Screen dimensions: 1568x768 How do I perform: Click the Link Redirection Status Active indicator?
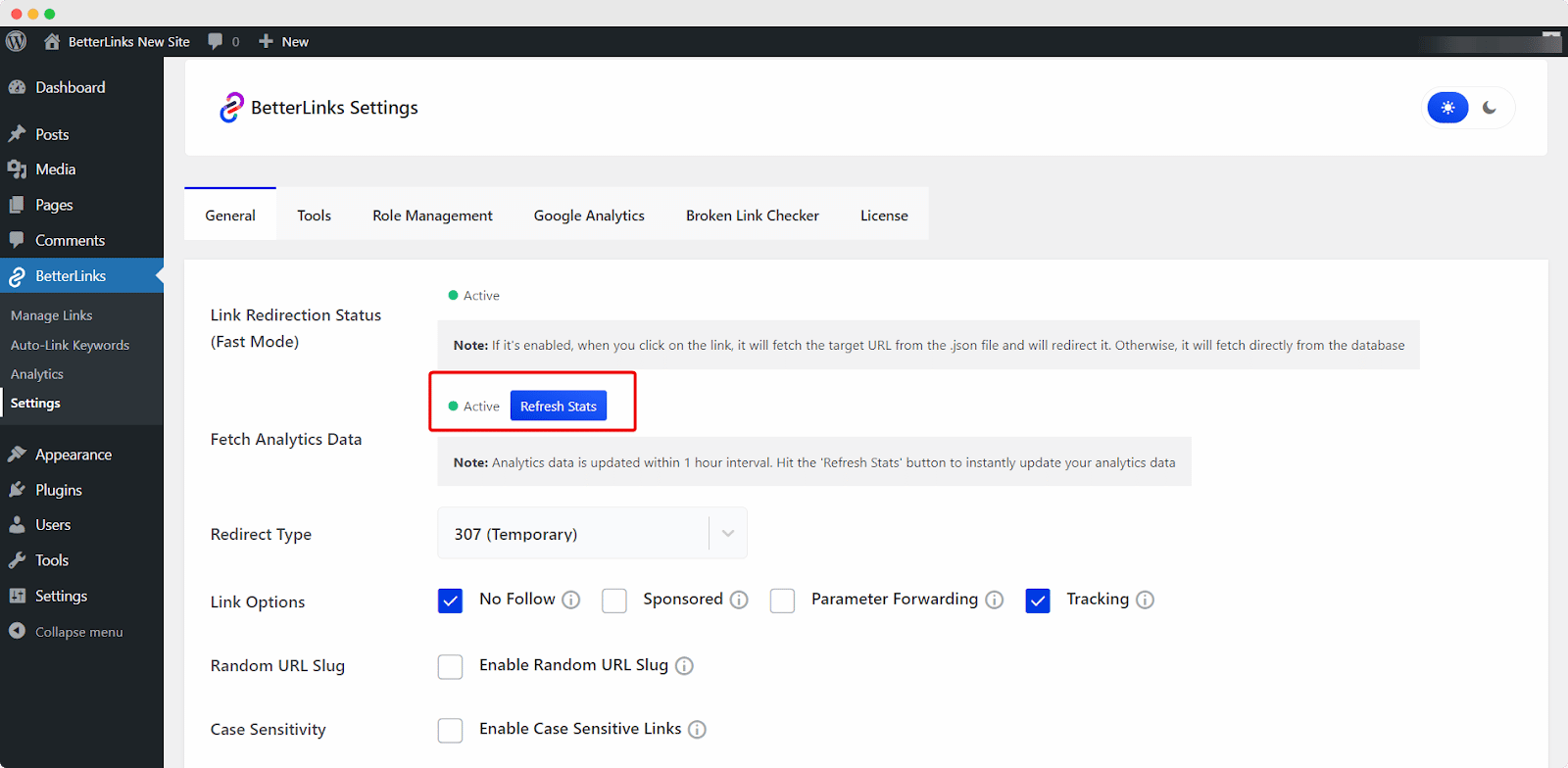[473, 295]
